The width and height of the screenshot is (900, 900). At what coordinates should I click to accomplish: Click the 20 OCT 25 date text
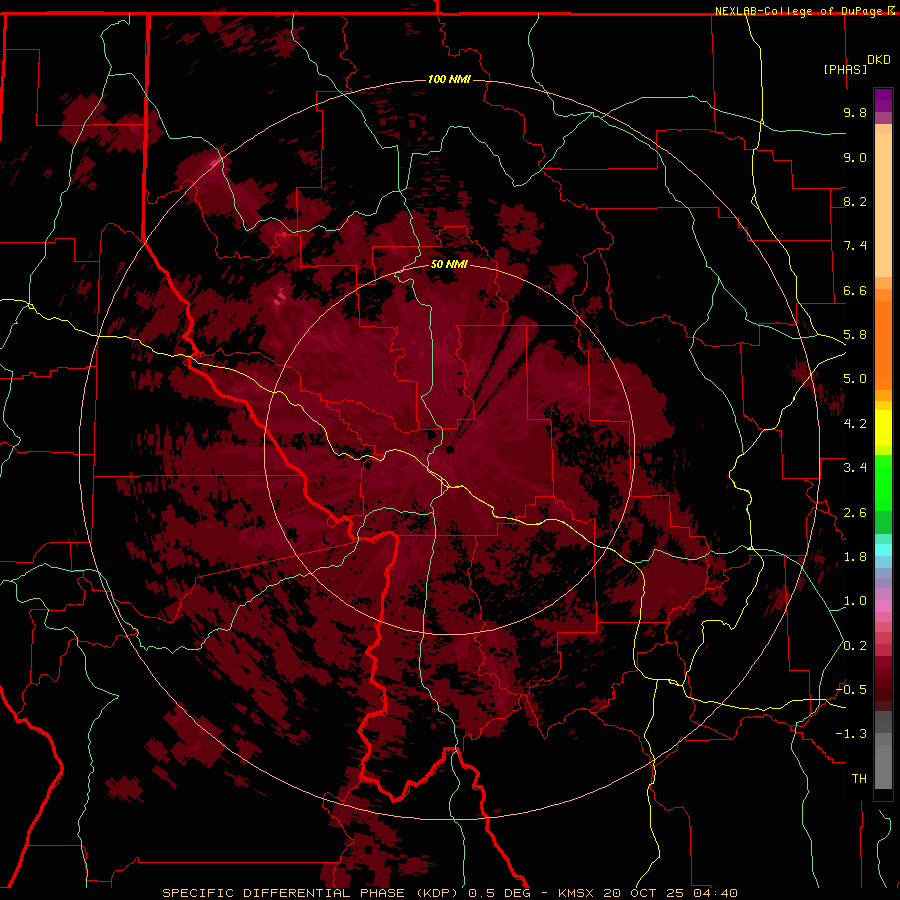tap(643, 893)
